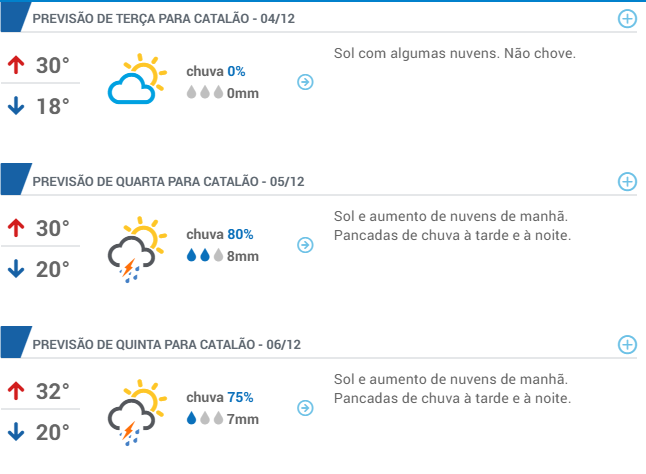Click Thursday's thunderstorm weather icon
Image resolution: width=646 pixels, height=474 pixels.
coord(134,410)
